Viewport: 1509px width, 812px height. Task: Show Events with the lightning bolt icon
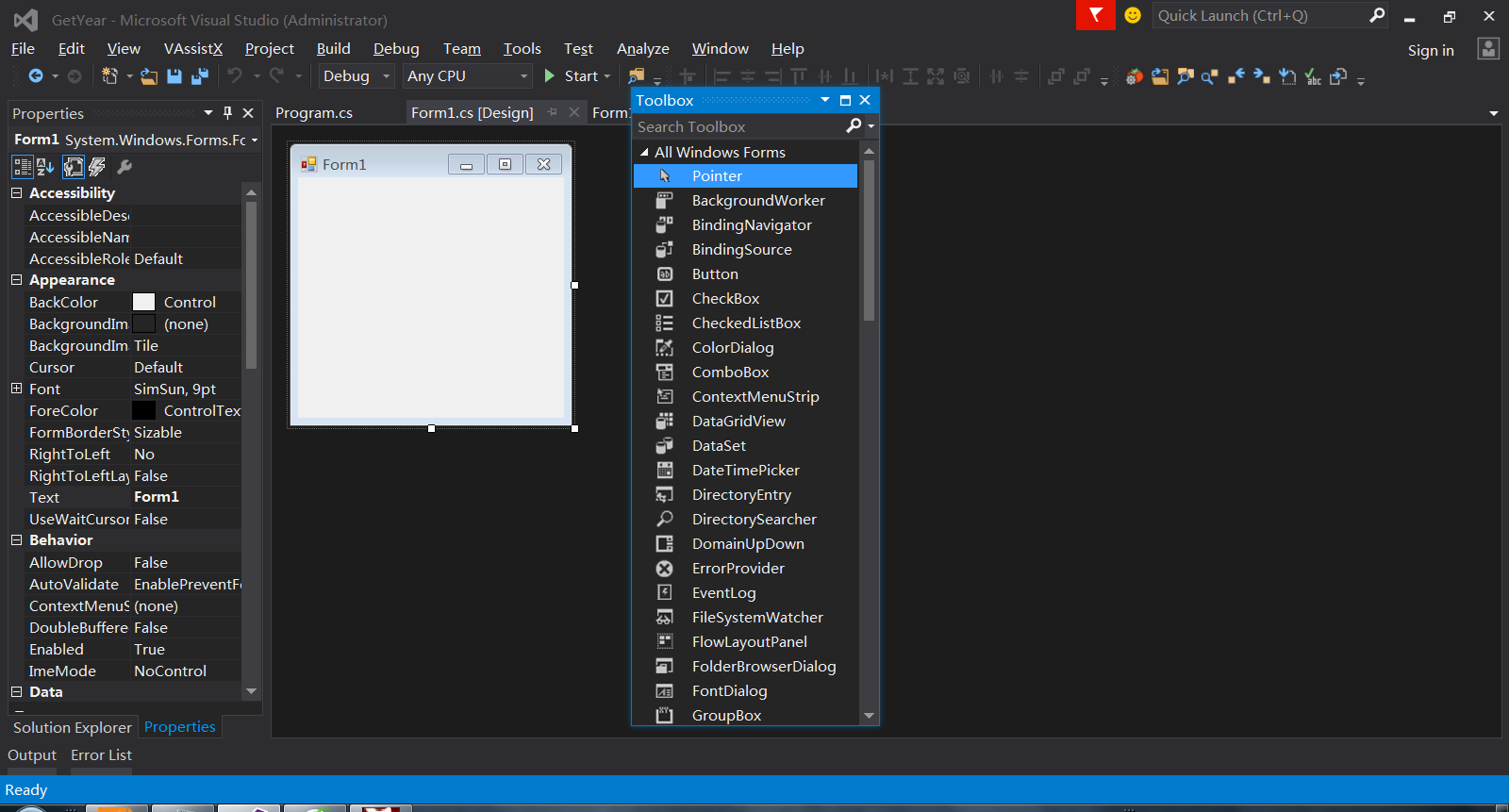pos(97,167)
